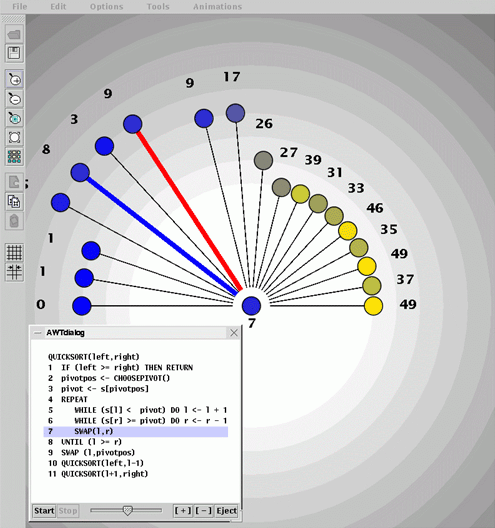
Task: Toggle the grid display icon
Action: click(x=14, y=253)
